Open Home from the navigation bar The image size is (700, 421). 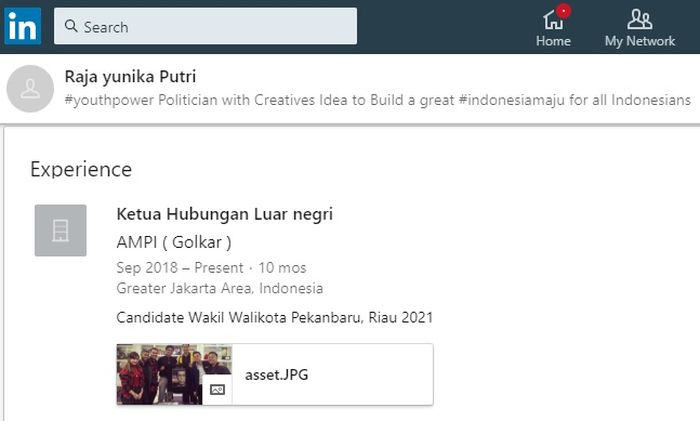point(553,28)
